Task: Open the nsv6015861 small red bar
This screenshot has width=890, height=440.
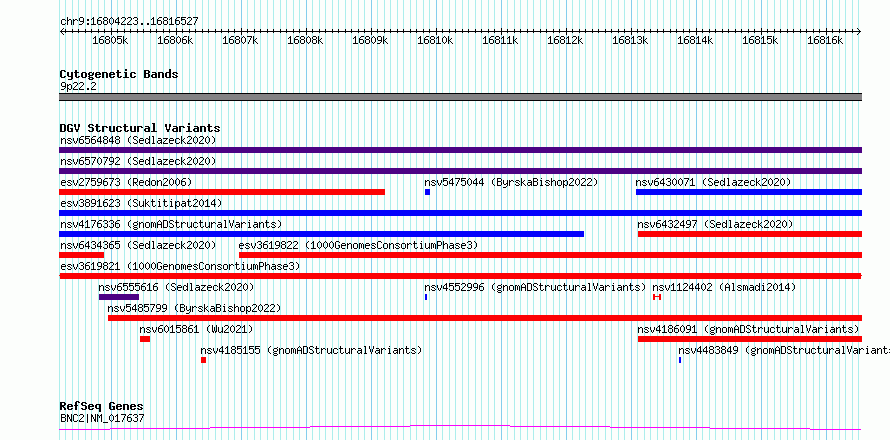Action: click(145, 339)
